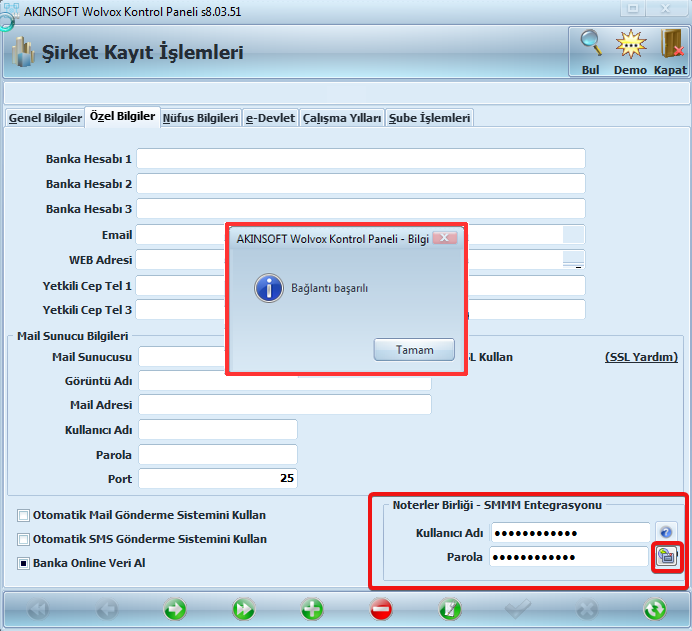Image resolution: width=692 pixels, height=631 pixels.
Task: Click the small button beside Email field
Action: (573, 234)
